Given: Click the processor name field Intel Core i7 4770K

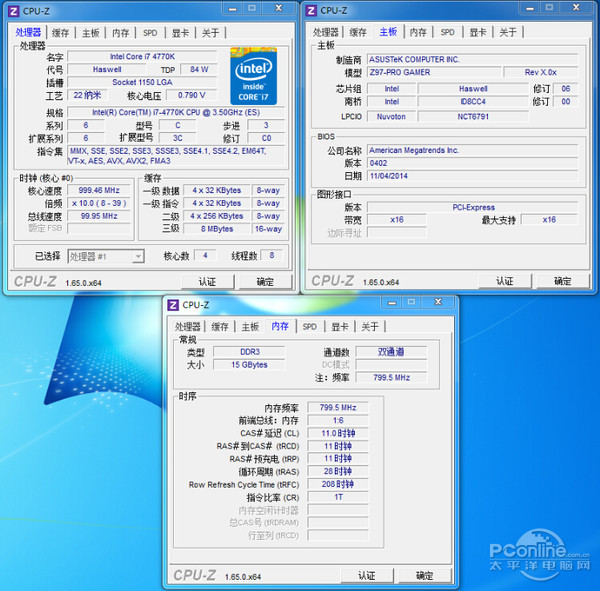Looking at the screenshot, I should 142,57.
